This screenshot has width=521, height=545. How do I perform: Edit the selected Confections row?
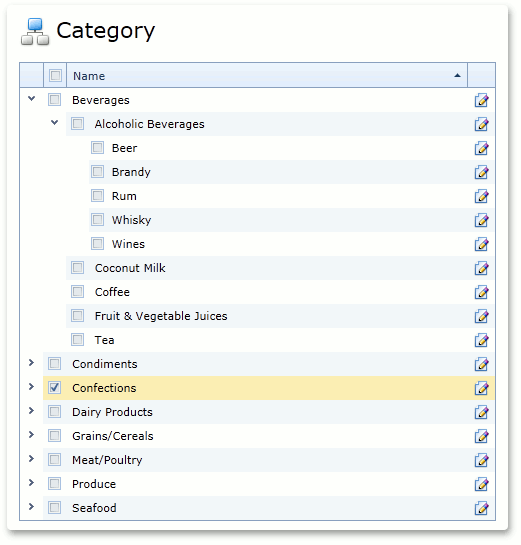tap(481, 388)
